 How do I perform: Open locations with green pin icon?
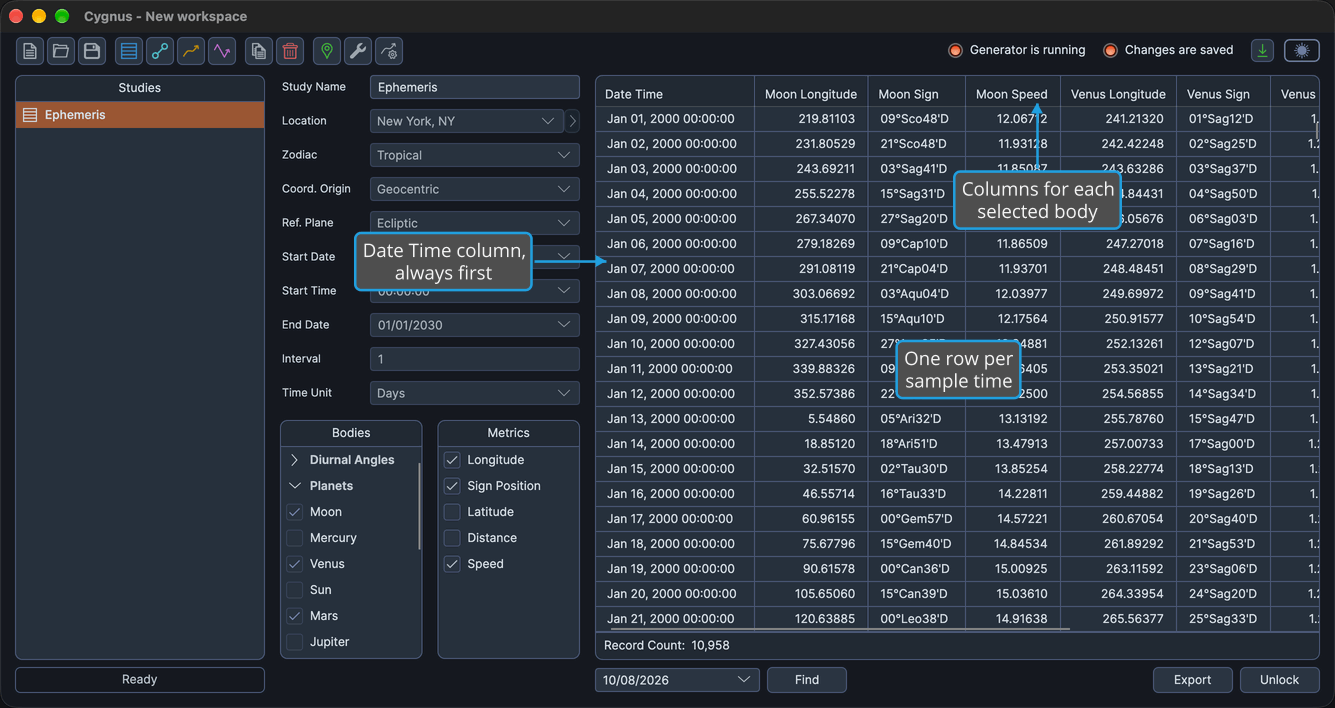[327, 51]
